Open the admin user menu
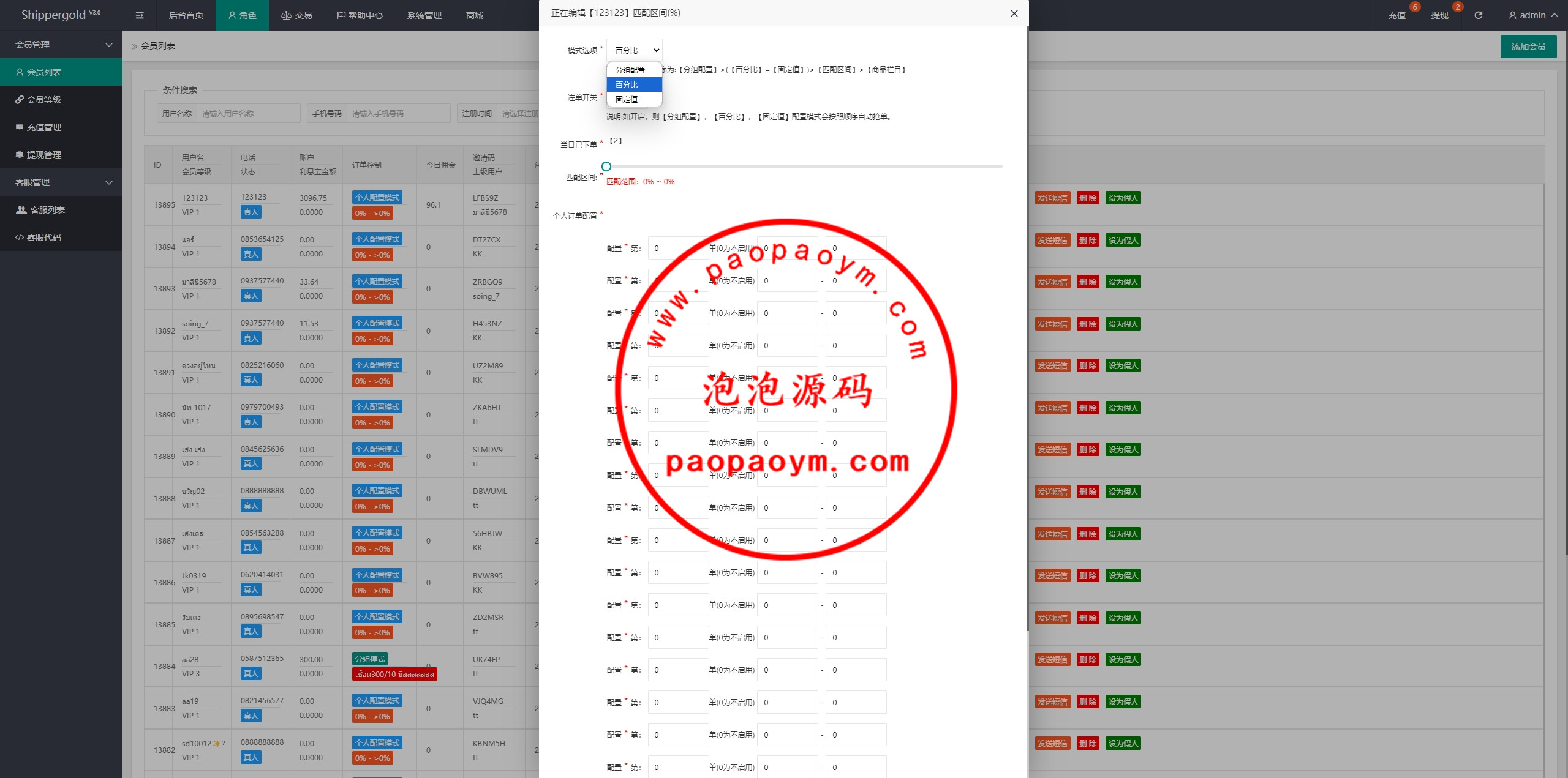Screen dimensions: 1568x778 coord(1533,15)
